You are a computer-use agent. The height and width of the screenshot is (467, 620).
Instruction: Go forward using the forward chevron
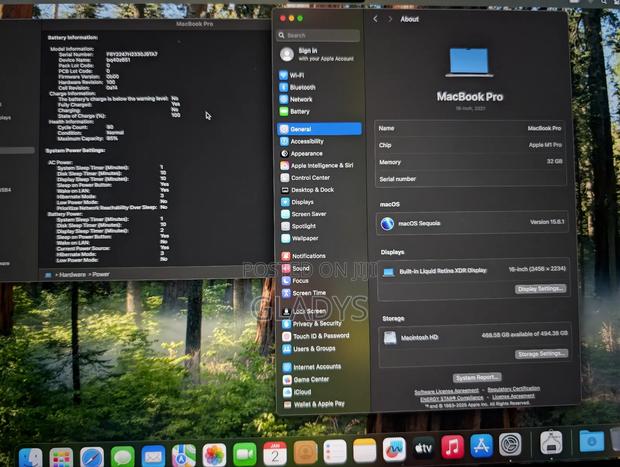point(390,19)
